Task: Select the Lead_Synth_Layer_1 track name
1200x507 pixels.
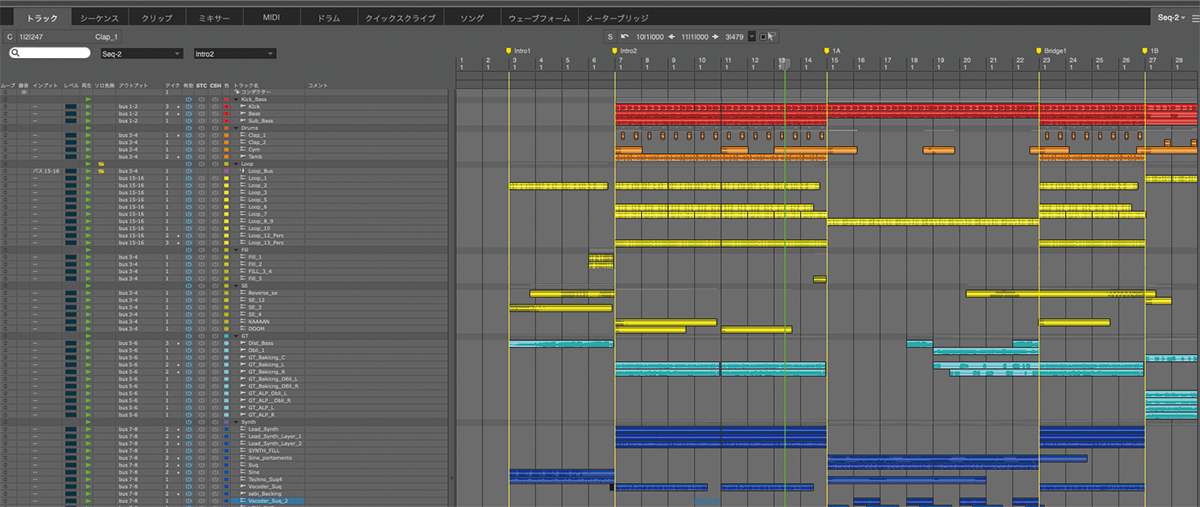Action: click(x=274, y=437)
